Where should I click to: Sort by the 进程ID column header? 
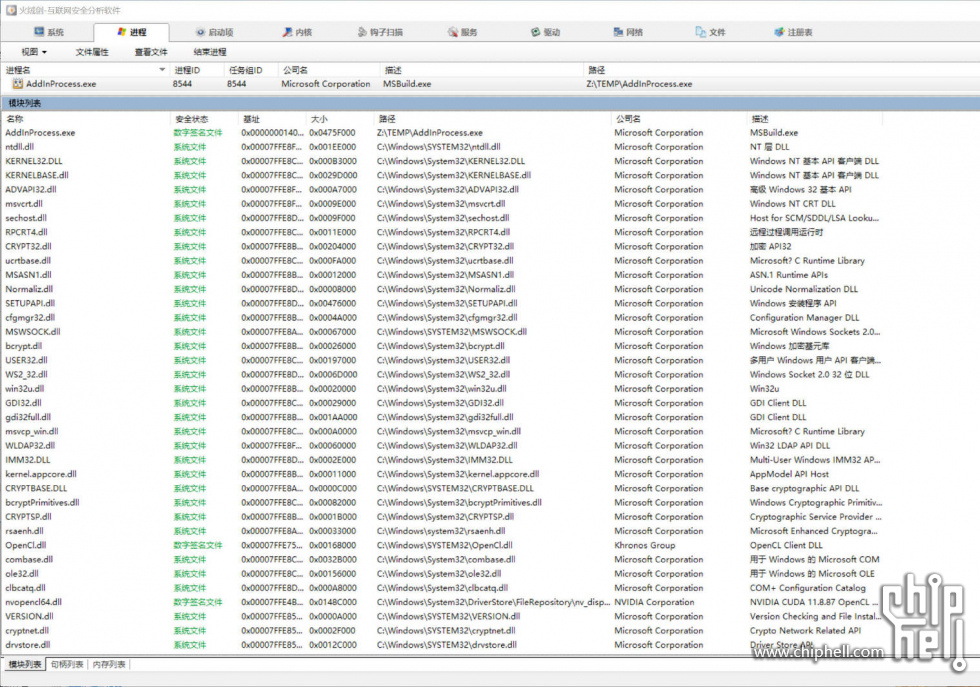pyautogui.click(x=196, y=70)
